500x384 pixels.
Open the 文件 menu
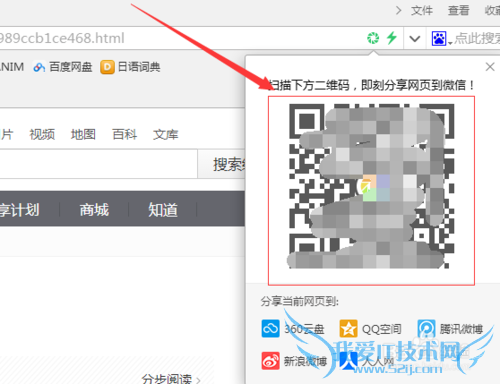point(422,10)
